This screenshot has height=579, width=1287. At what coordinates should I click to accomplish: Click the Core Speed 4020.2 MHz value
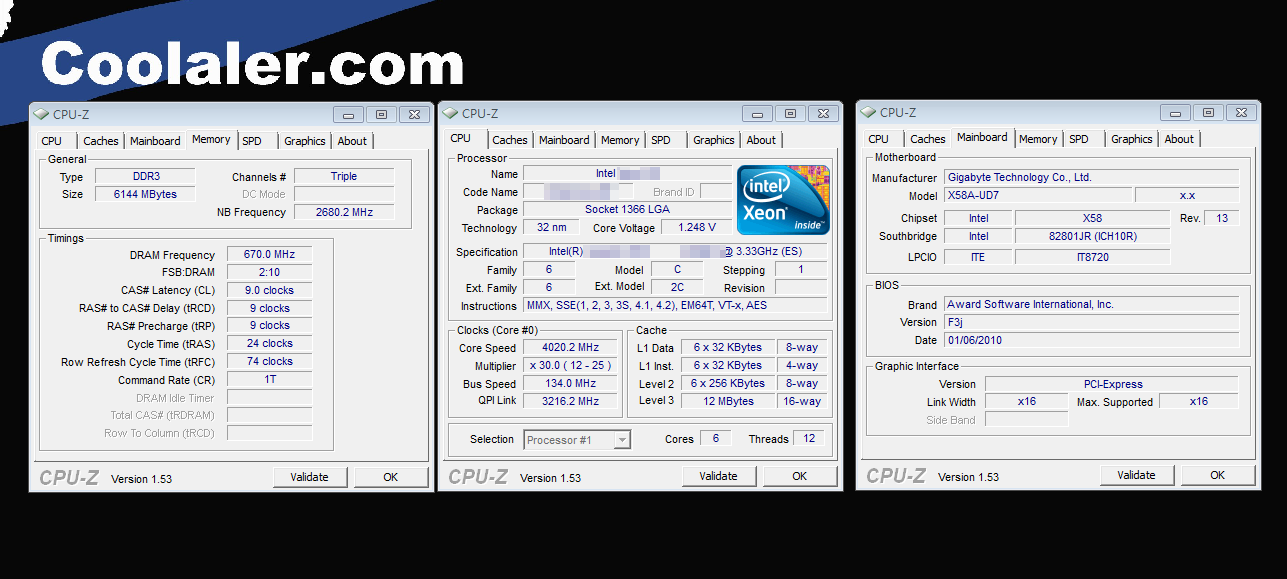569,348
